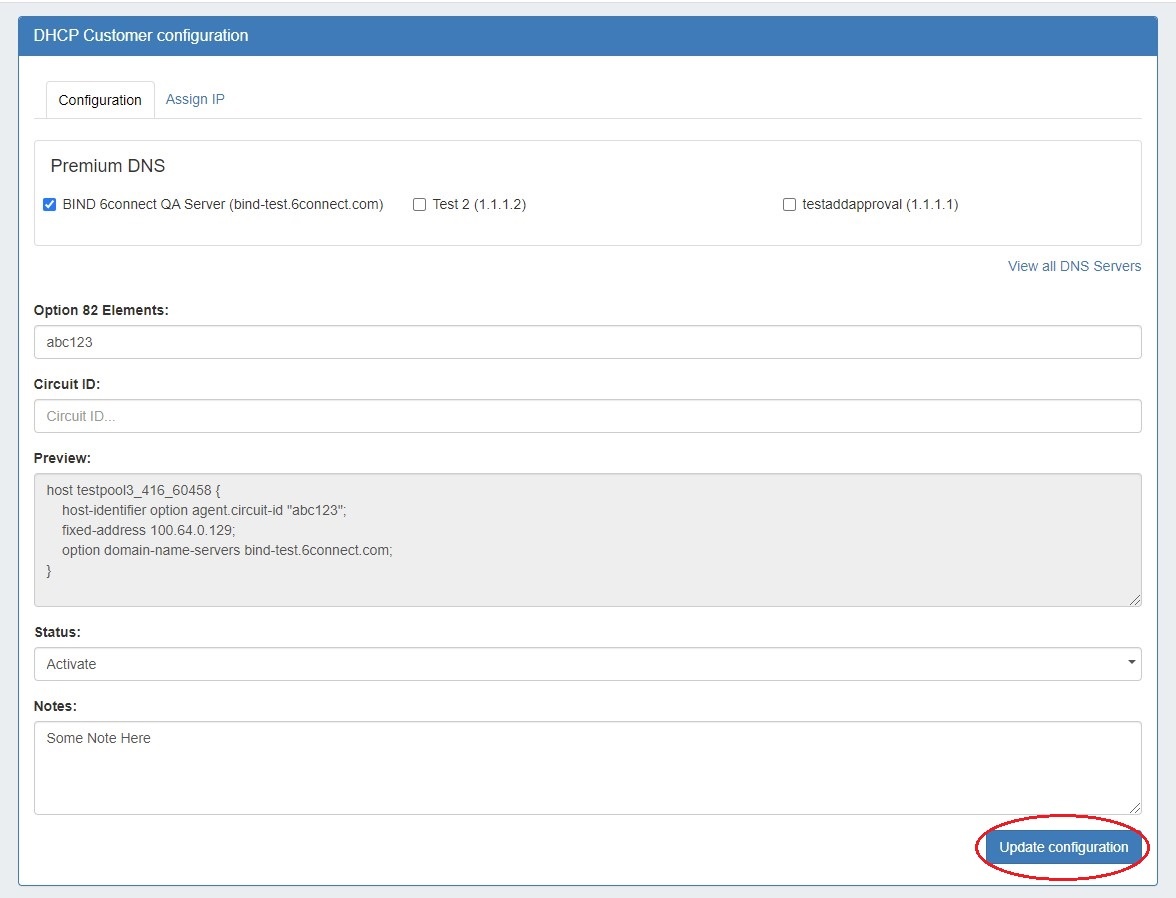The image size is (1176, 898).
Task: Enable the Test 2 (1.1.1.2) checkbox
Action: pyautogui.click(x=420, y=205)
